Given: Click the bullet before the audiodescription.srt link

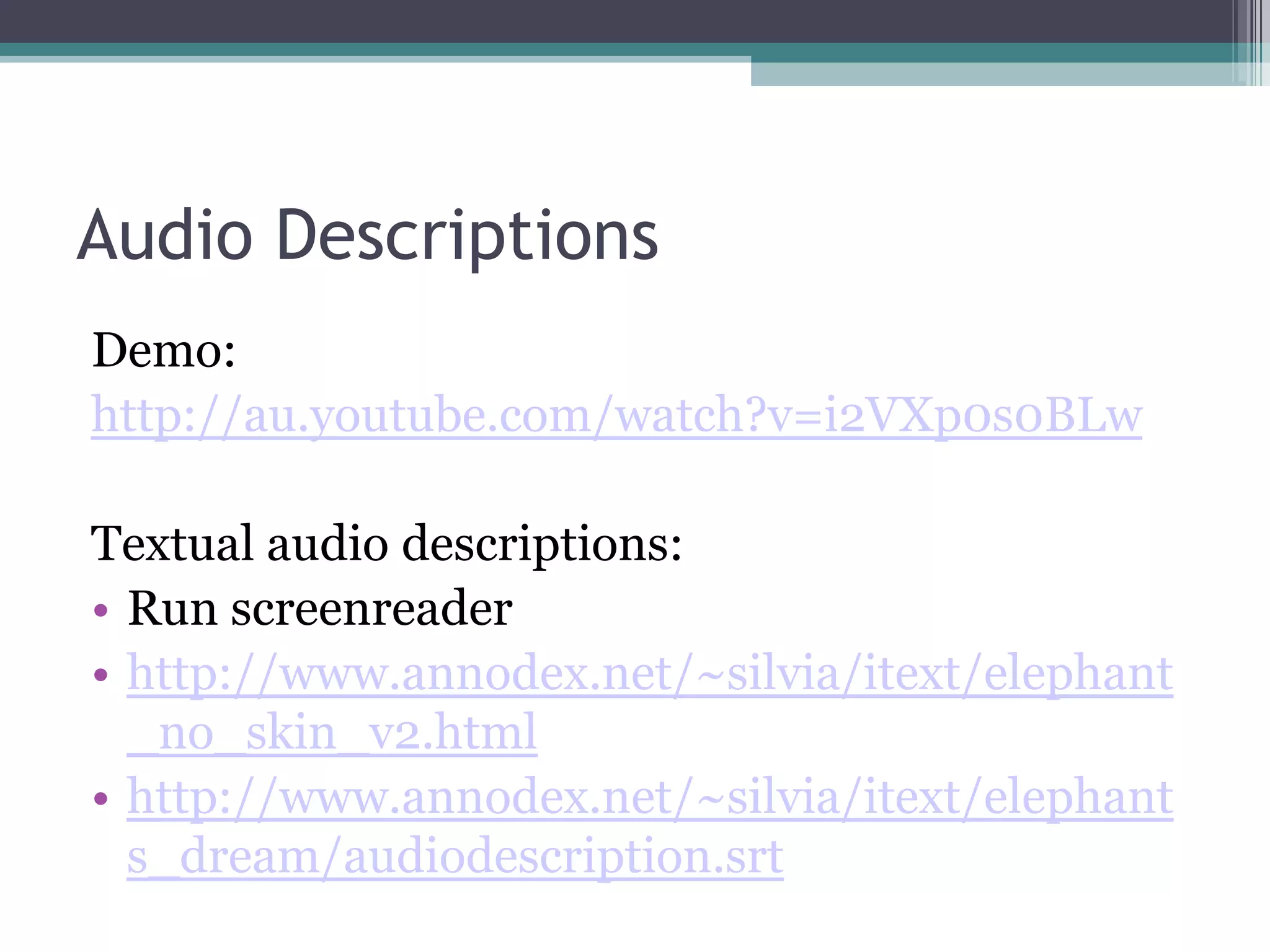Looking at the screenshot, I should point(101,798).
